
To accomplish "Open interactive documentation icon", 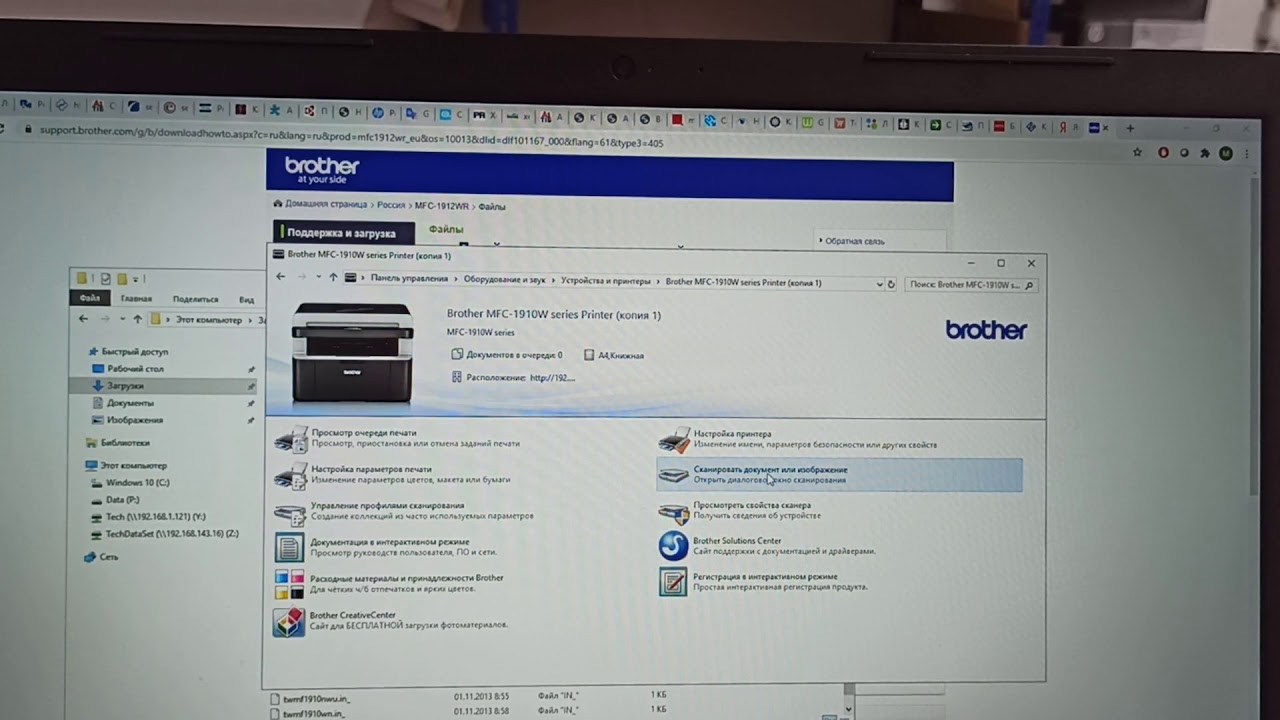I will (290, 548).
